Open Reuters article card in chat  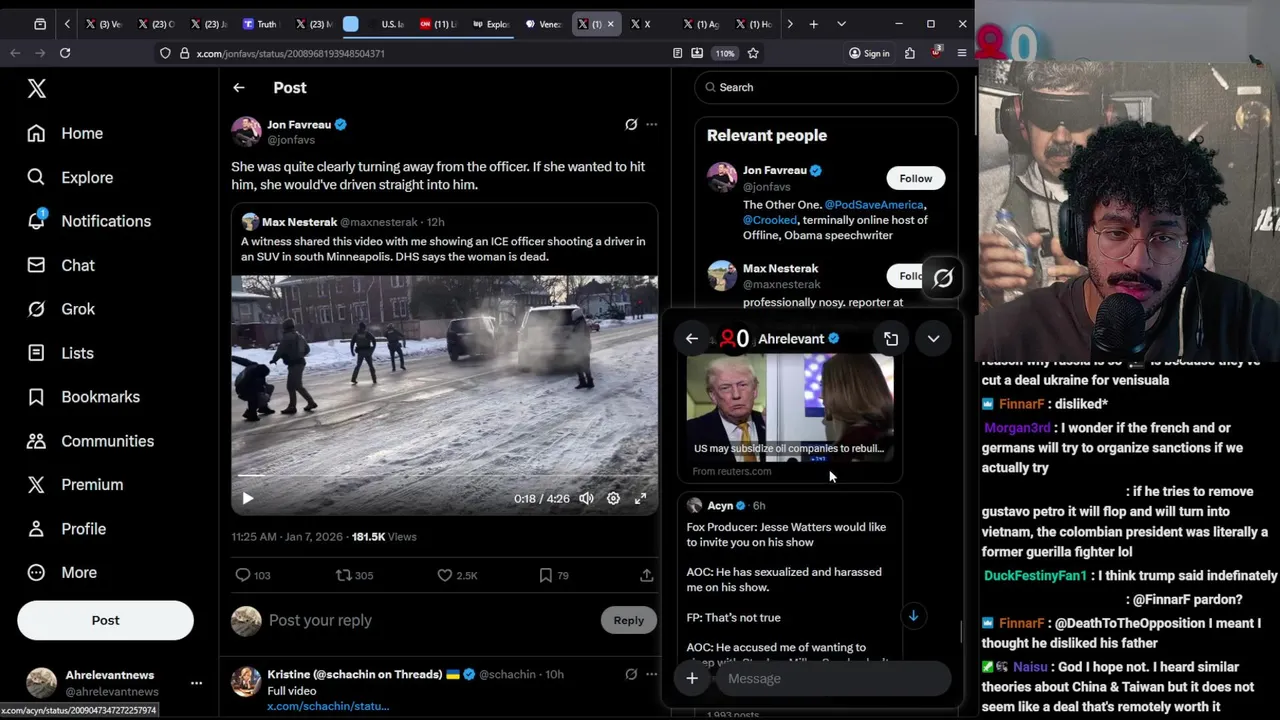[790, 419]
